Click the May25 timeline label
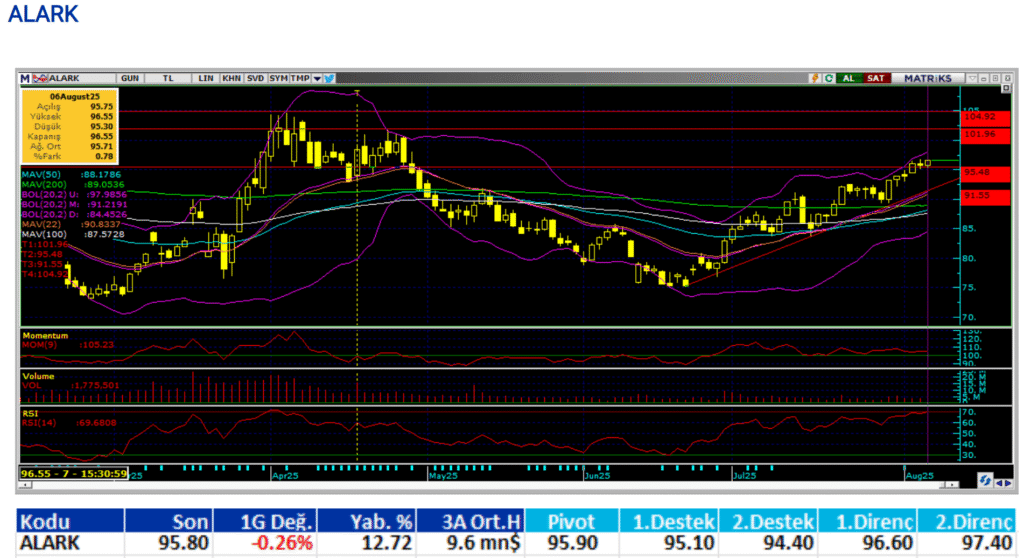1024x558 pixels. point(443,476)
